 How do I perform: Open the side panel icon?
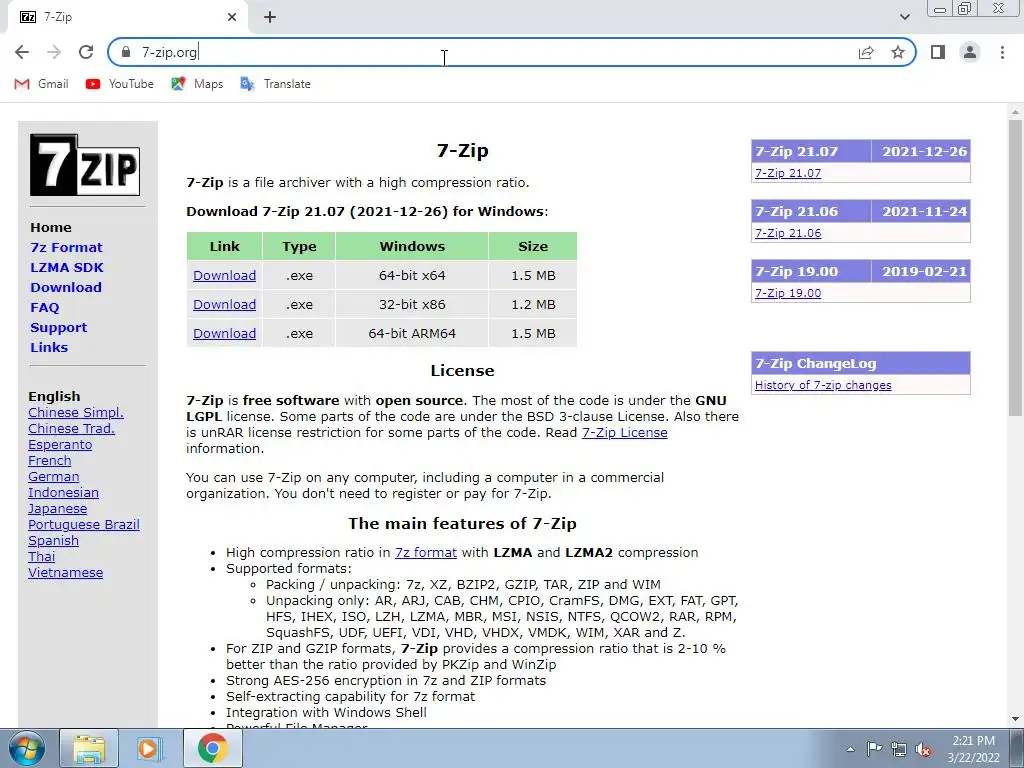[938, 52]
